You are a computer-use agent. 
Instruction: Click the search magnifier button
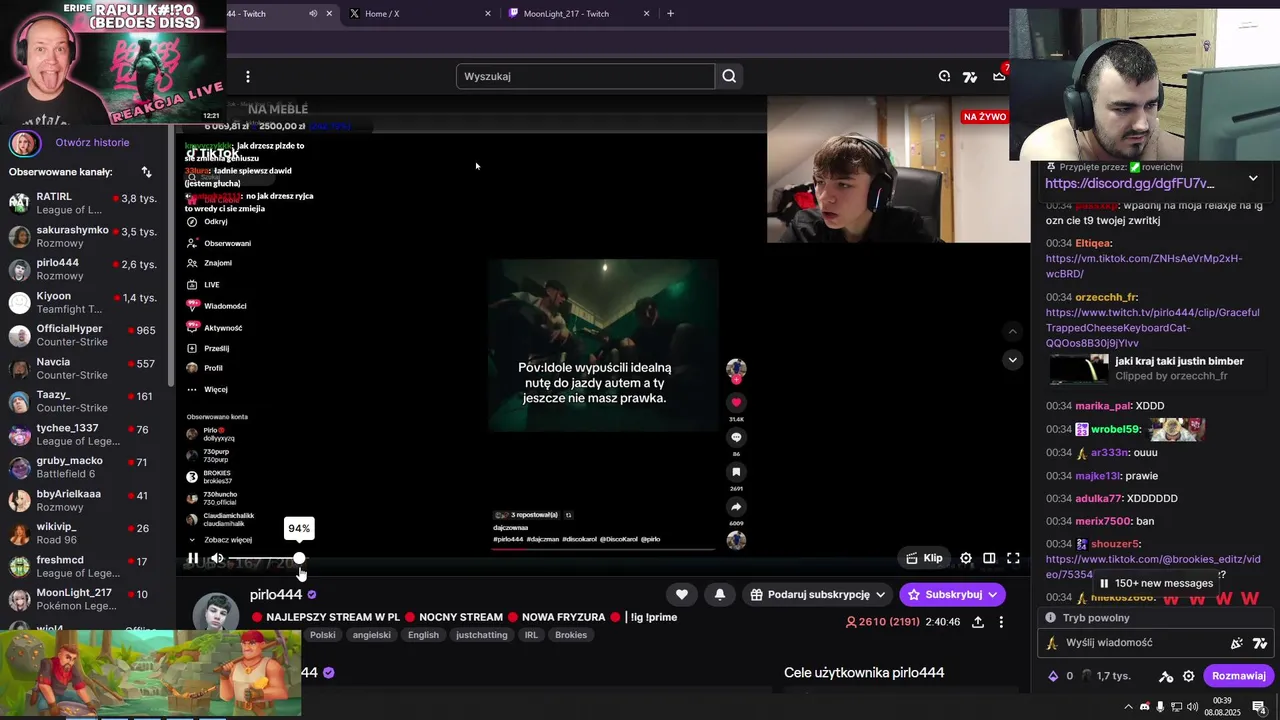pyautogui.click(x=729, y=76)
